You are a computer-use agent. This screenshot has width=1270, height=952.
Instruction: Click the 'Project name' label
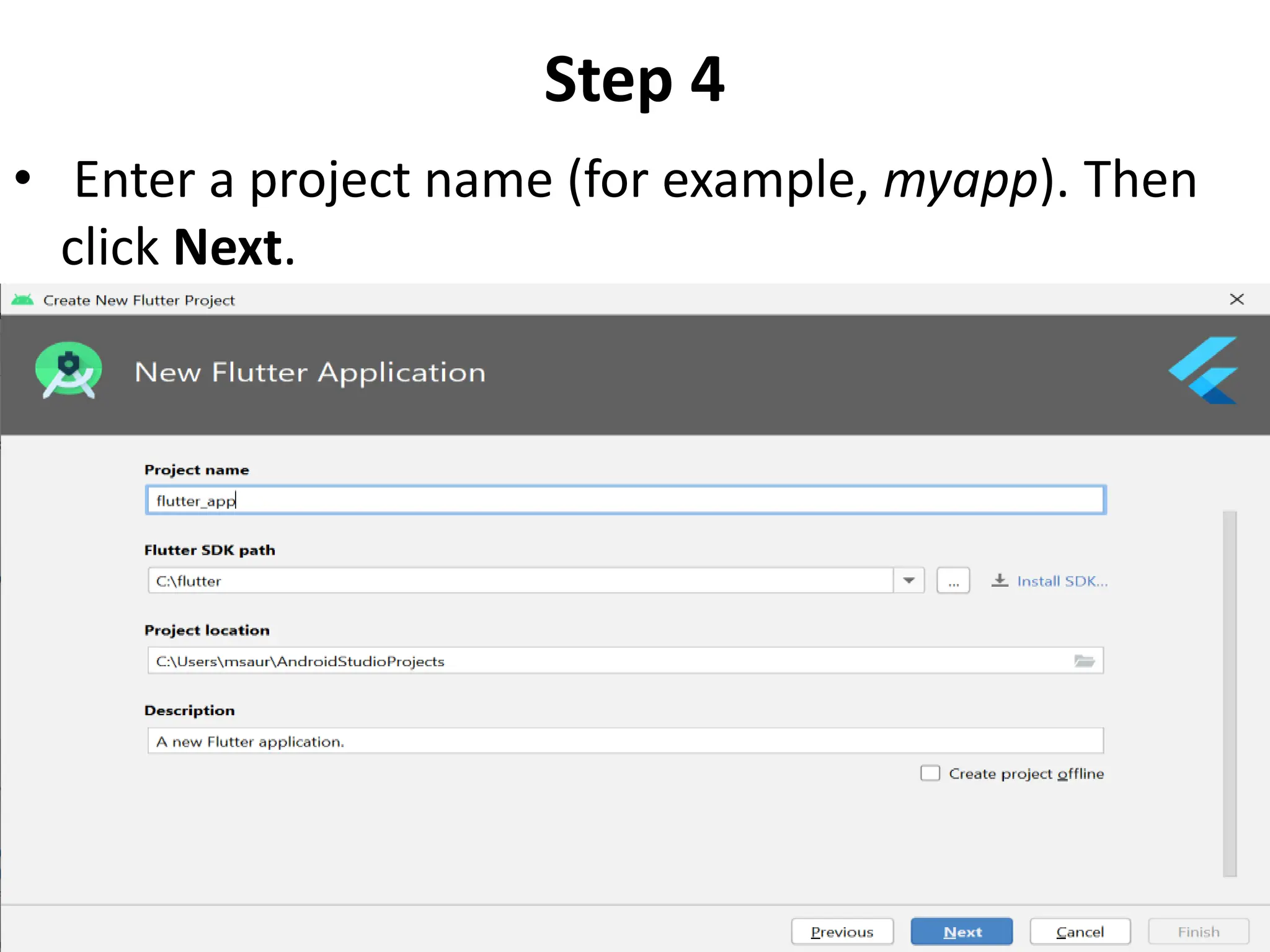click(x=197, y=470)
